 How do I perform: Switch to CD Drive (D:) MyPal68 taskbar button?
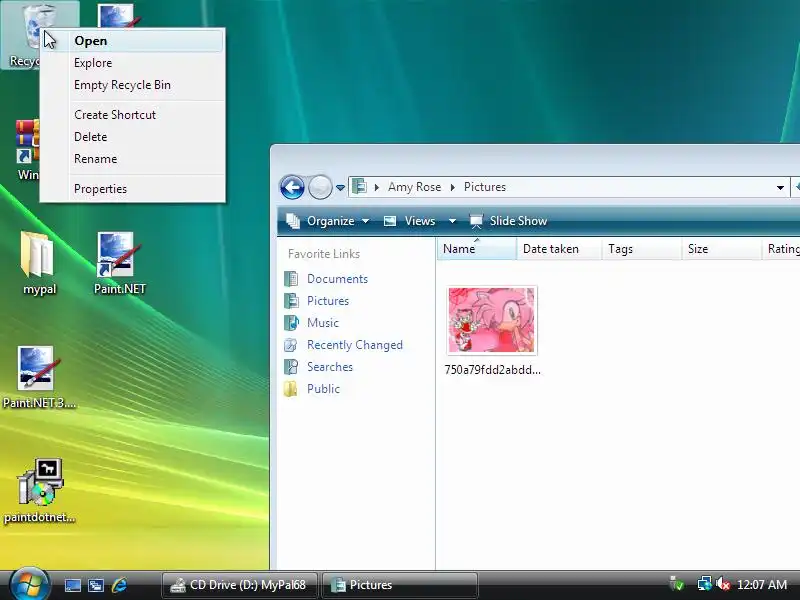(x=240, y=585)
